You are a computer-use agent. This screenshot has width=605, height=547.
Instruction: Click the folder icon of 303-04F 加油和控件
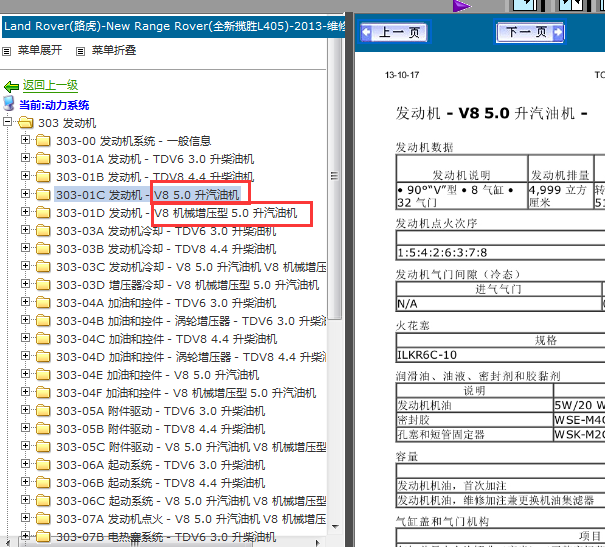point(43,393)
